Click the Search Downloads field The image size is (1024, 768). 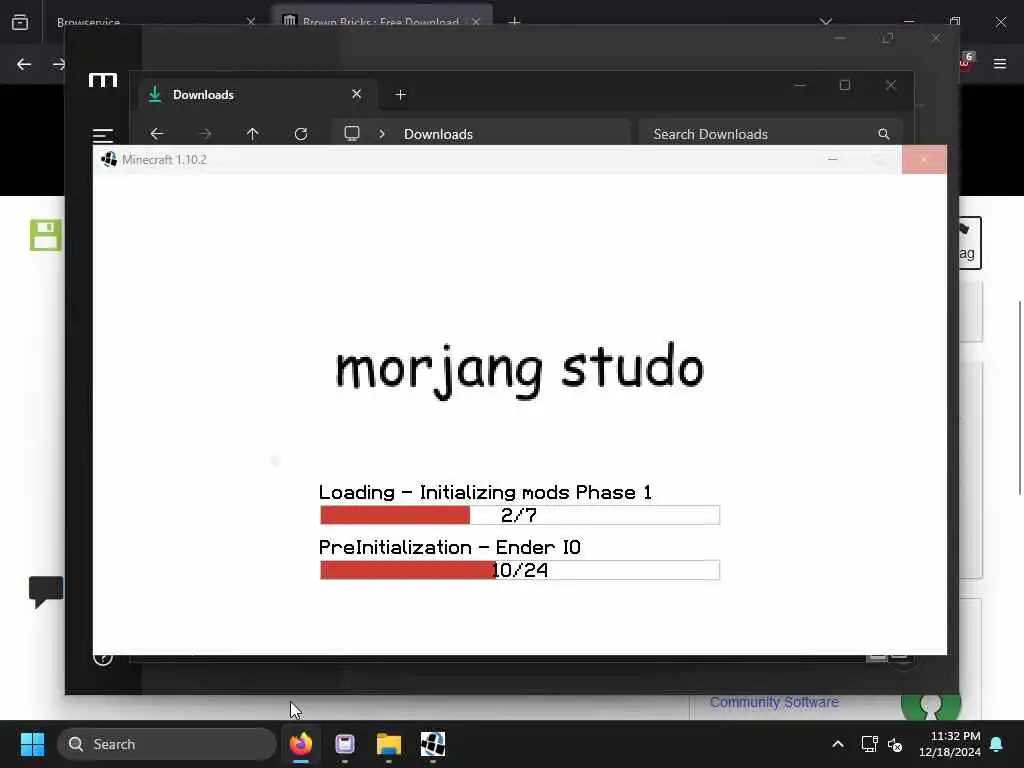click(x=771, y=134)
